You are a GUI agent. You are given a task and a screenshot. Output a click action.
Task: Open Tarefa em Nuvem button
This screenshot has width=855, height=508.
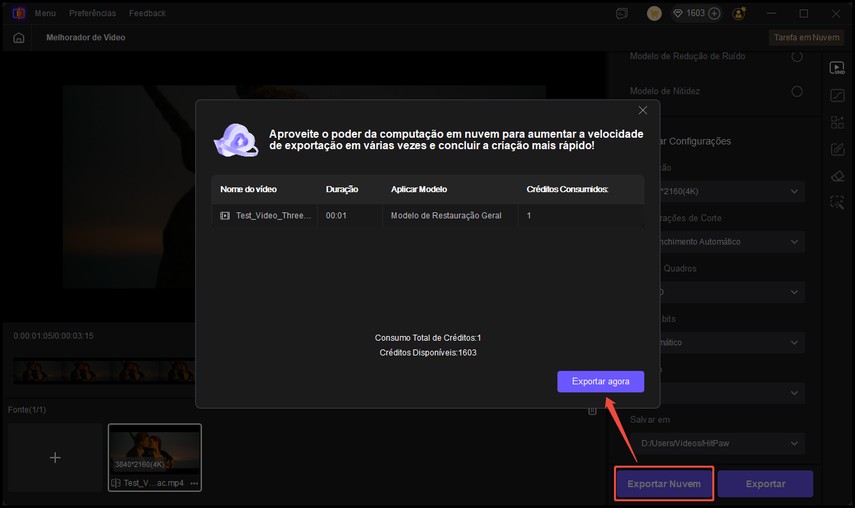pos(806,38)
